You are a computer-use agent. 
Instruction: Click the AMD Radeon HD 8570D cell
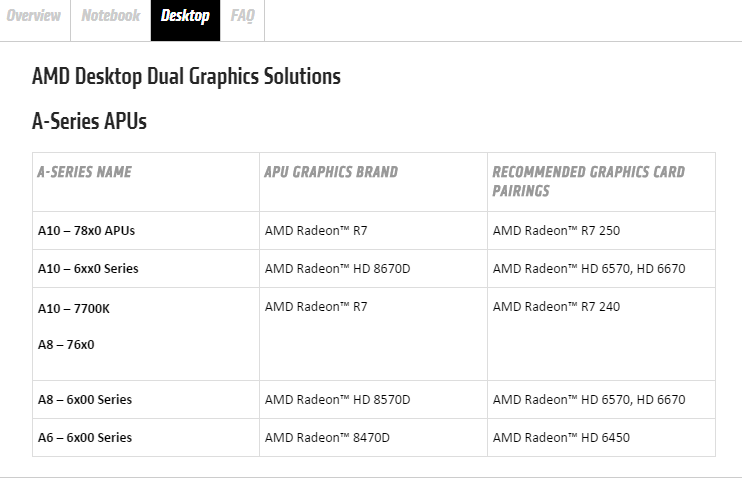click(x=337, y=399)
